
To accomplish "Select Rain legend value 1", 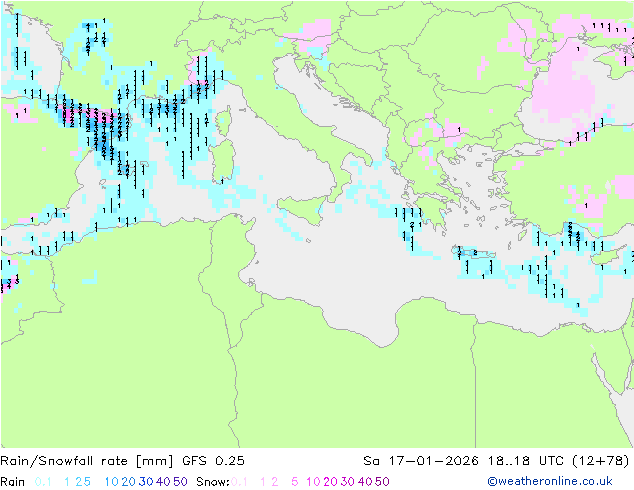I will [67, 482].
